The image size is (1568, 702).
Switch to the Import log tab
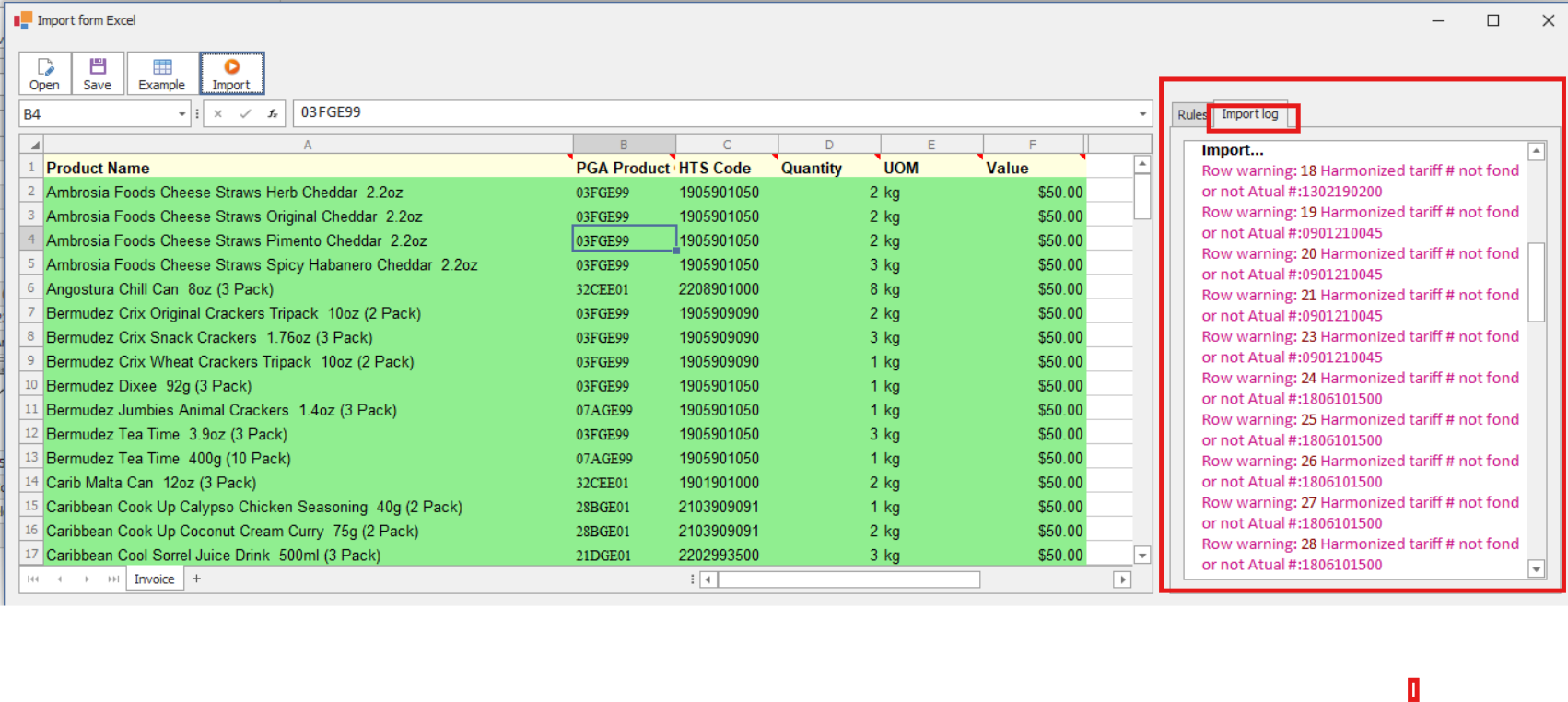(x=1250, y=114)
